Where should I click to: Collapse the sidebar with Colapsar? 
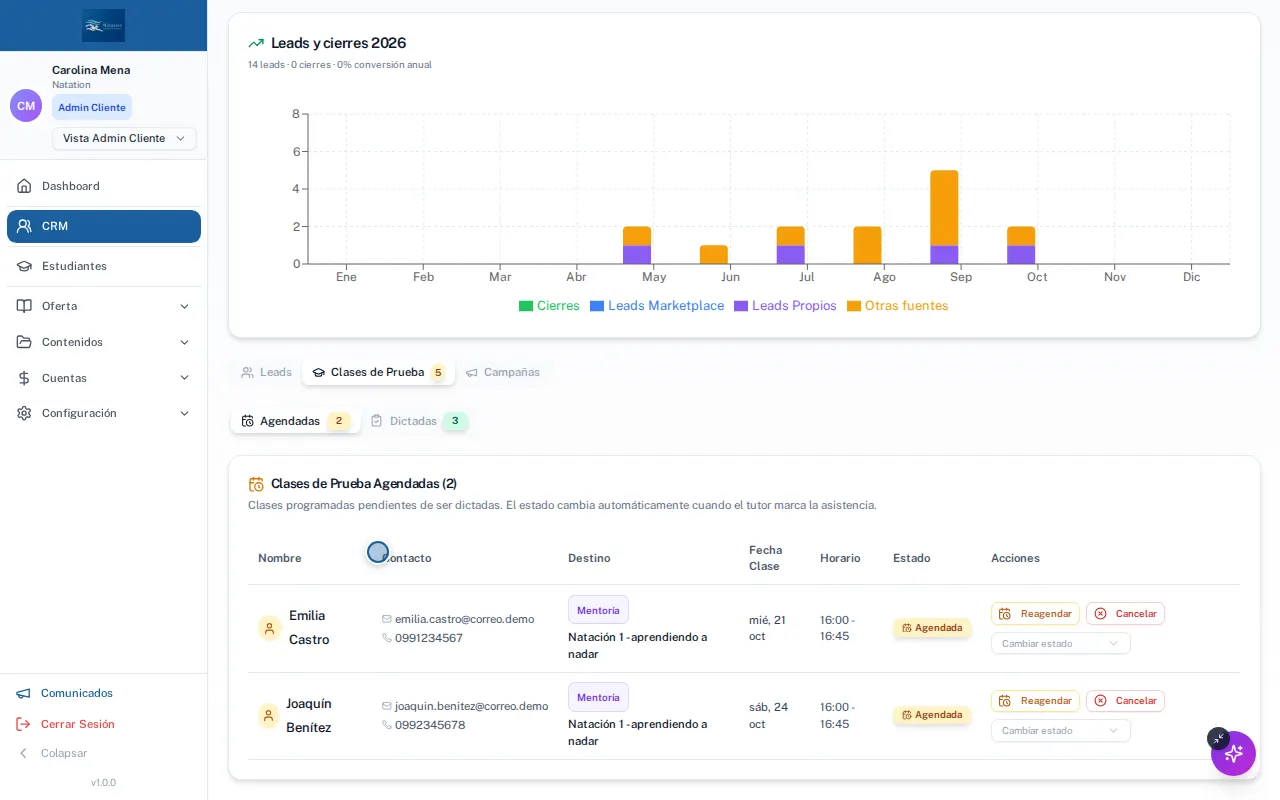[52, 753]
